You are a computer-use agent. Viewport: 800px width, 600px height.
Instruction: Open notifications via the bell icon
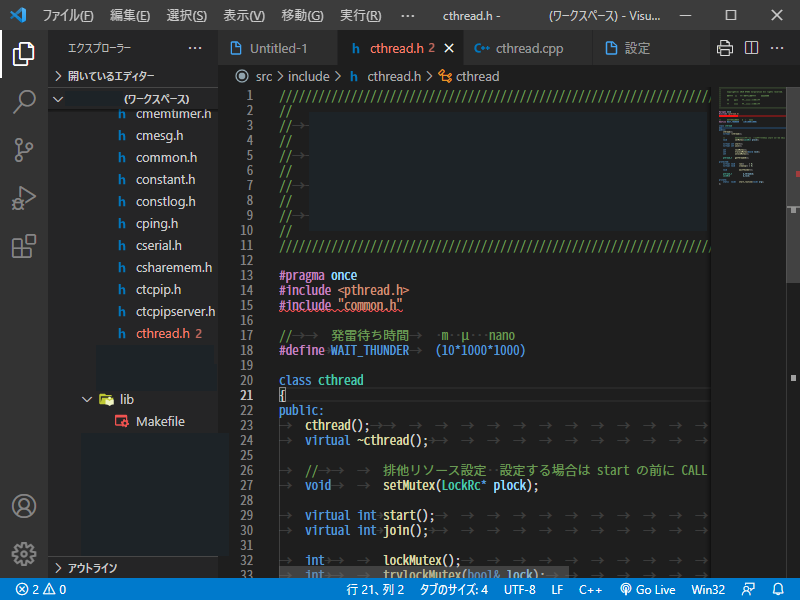pos(780,589)
